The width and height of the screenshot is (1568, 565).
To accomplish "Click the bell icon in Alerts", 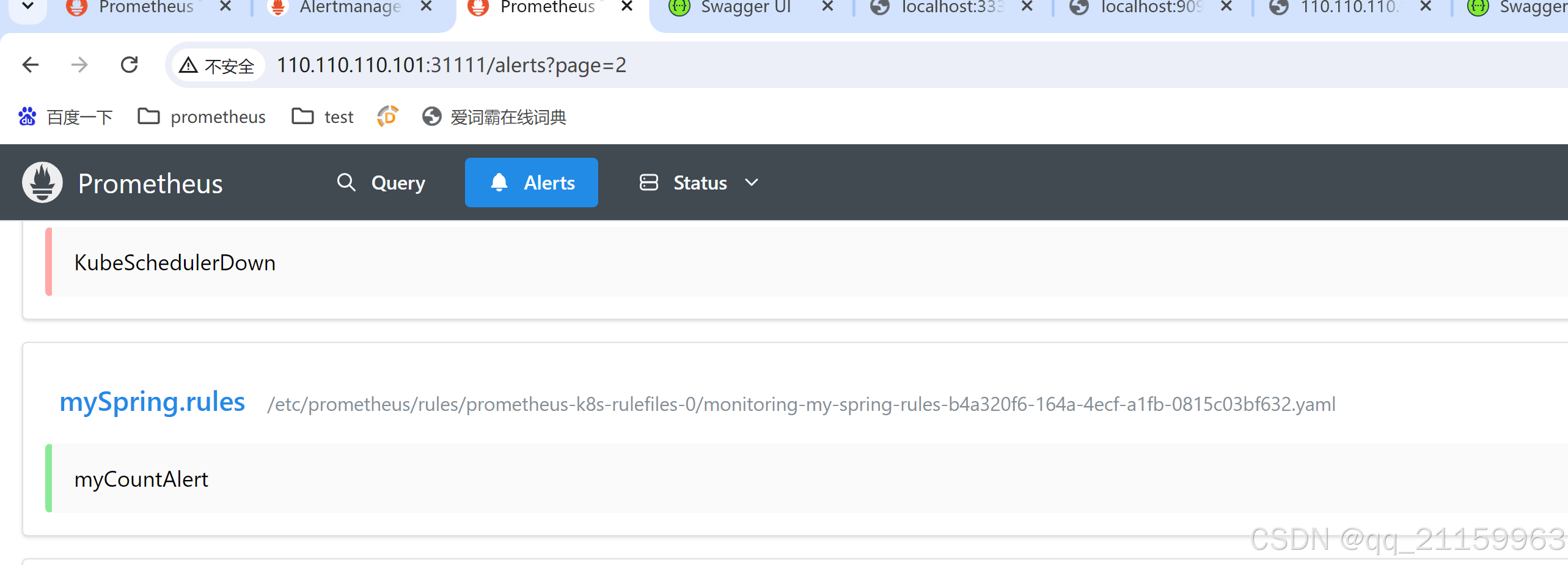I will point(499,182).
